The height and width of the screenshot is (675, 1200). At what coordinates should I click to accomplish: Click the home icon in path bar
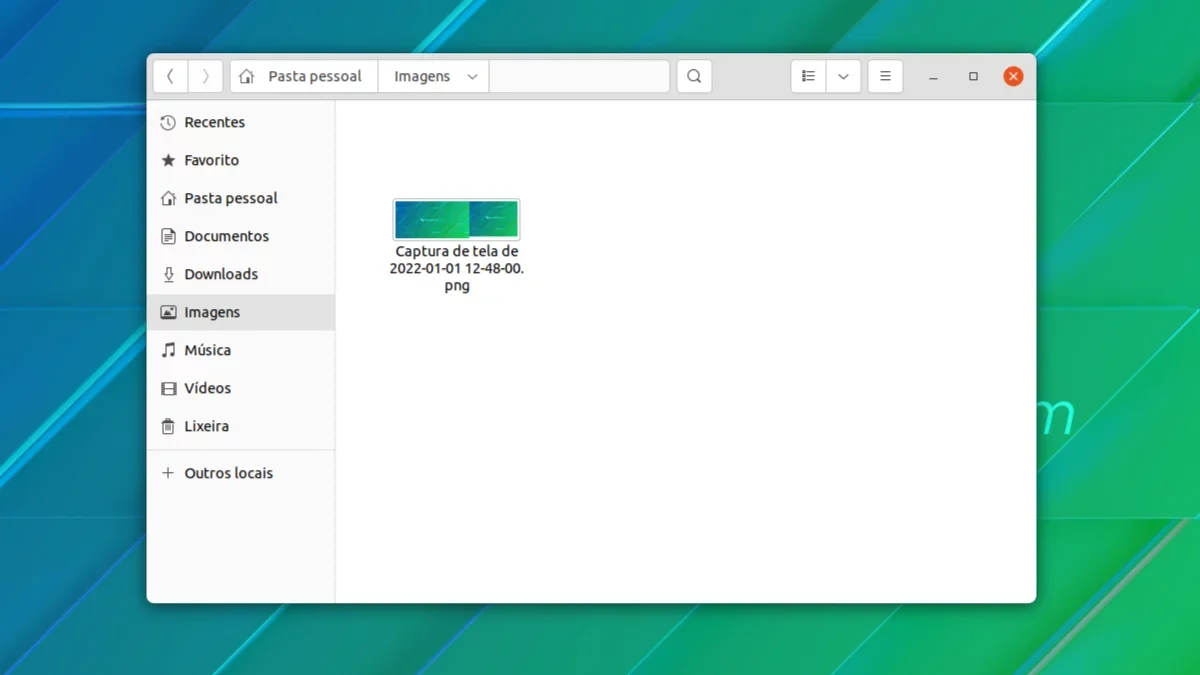click(247, 76)
